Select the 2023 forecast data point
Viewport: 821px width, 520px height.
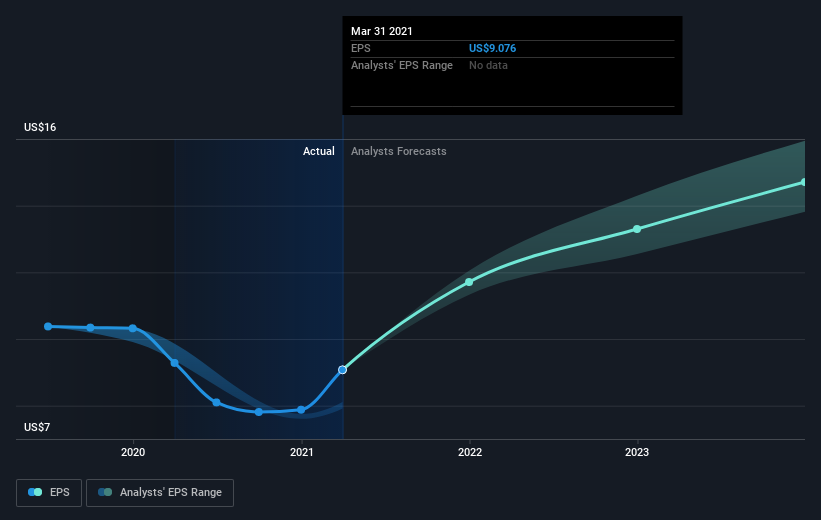(x=637, y=229)
